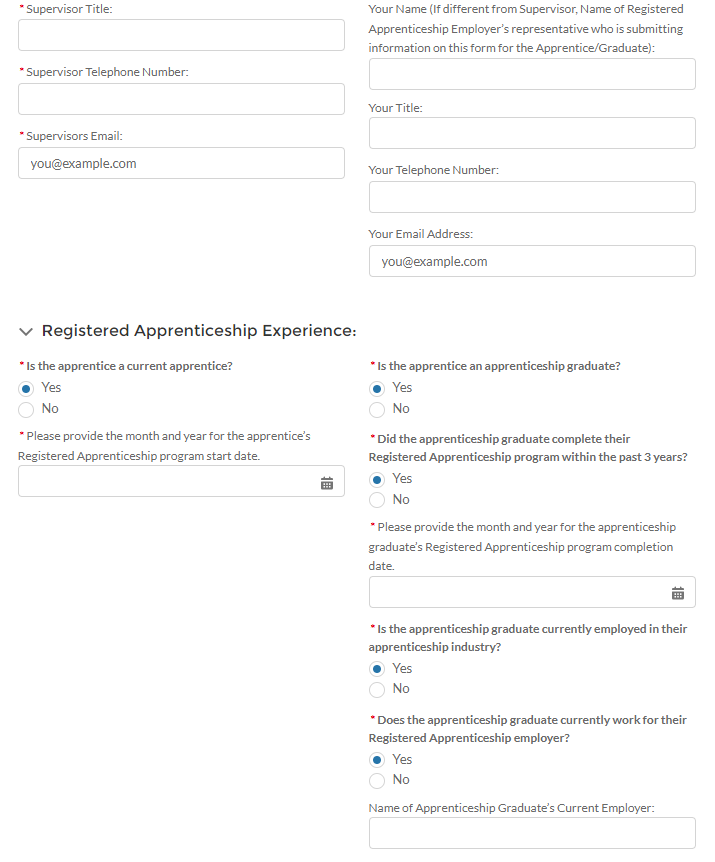Click the Your Email Address field
The width and height of the screenshot is (715, 862).
coord(532,261)
